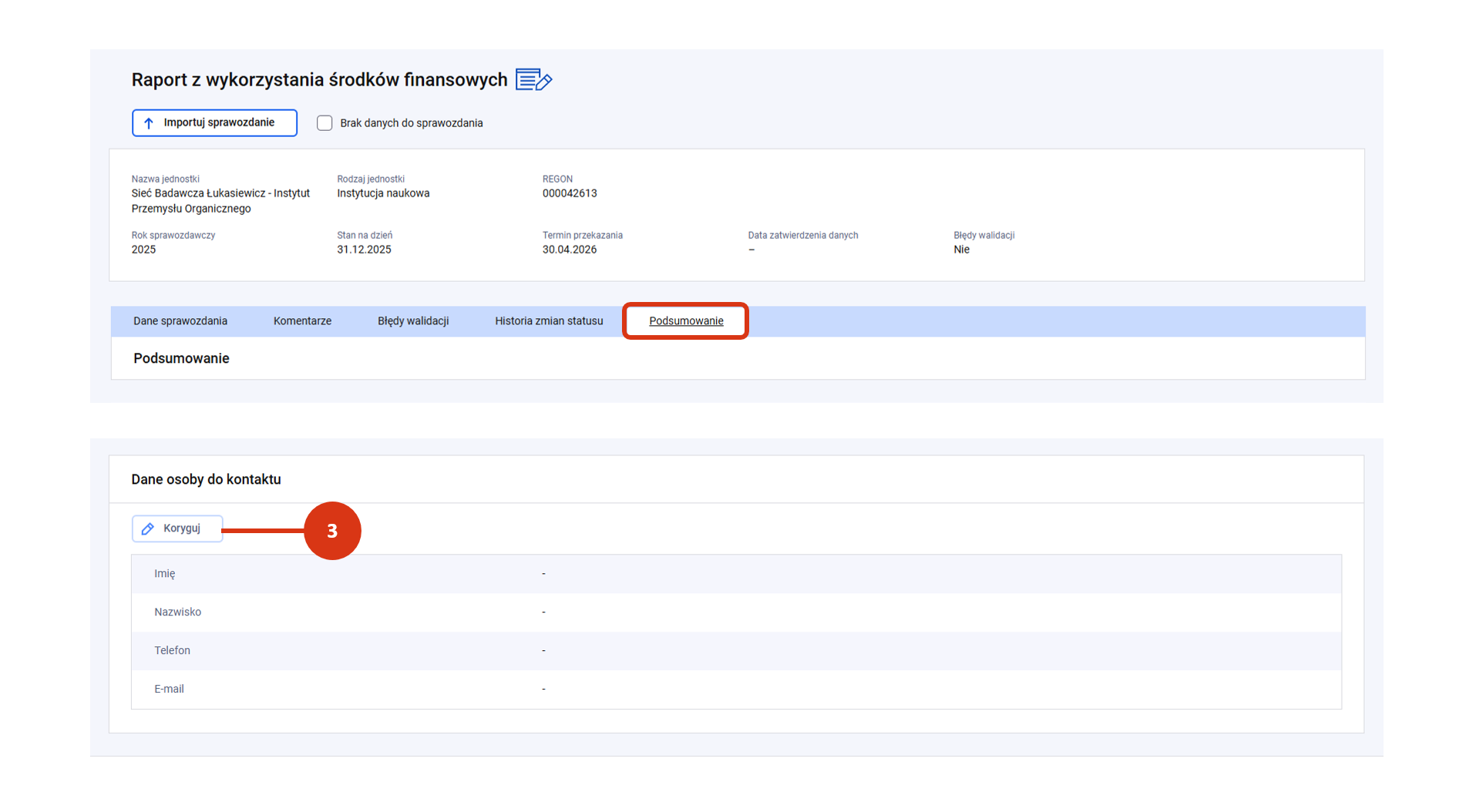Click the upload arrow icon in Importuj sprawozdanie

(149, 123)
